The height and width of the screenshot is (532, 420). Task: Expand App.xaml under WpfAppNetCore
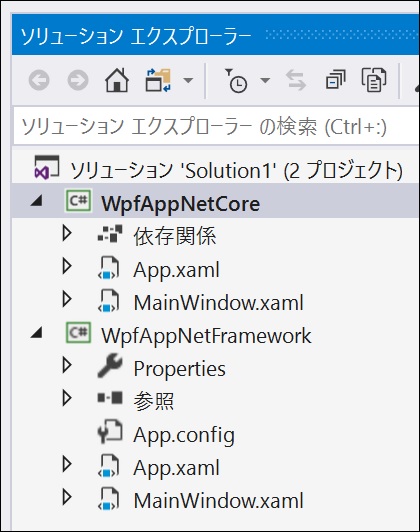67,266
